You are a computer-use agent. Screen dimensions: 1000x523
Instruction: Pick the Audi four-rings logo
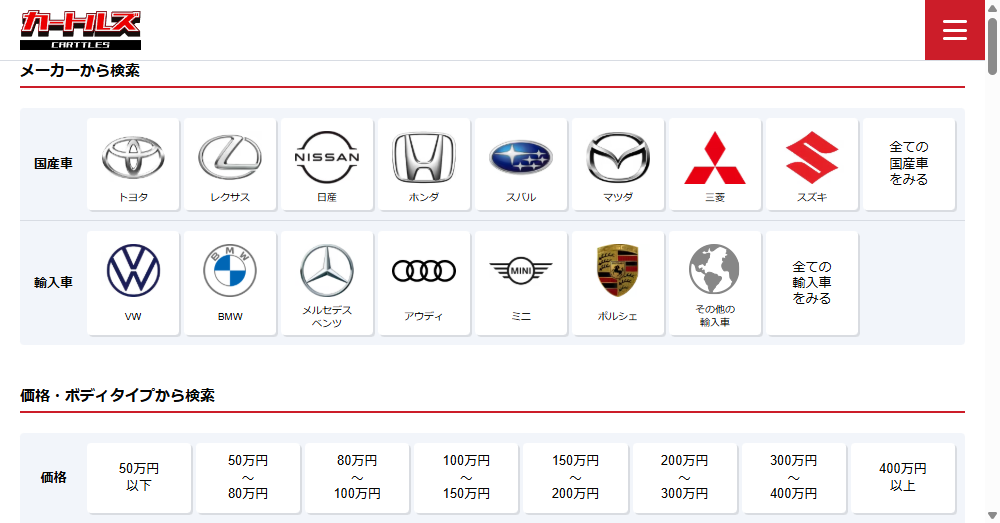tap(424, 271)
